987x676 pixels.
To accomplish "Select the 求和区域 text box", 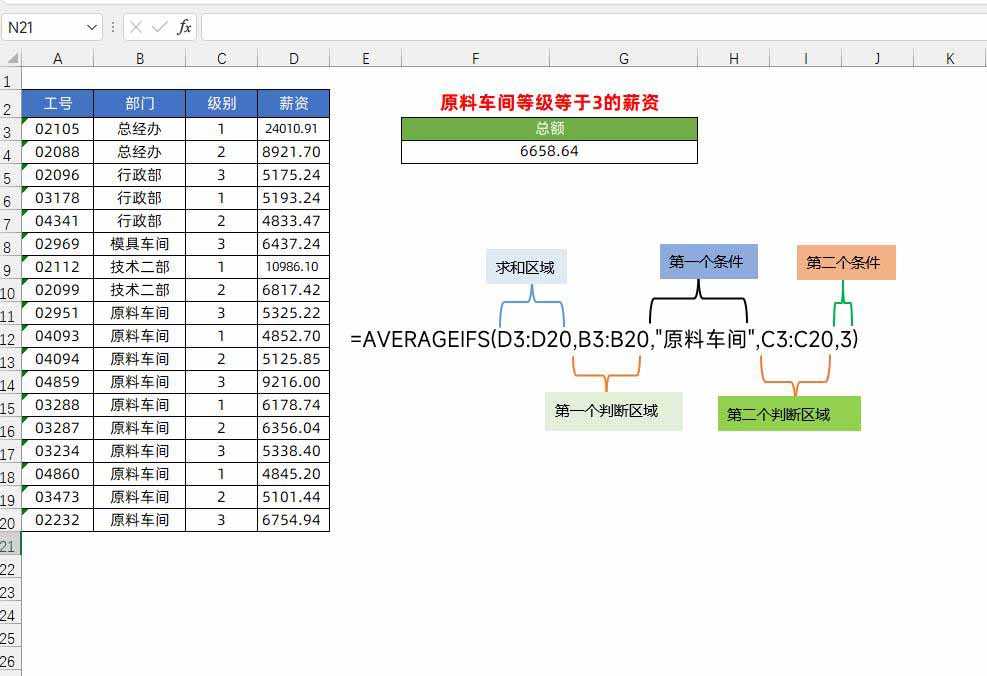I will pyautogui.click(x=526, y=267).
